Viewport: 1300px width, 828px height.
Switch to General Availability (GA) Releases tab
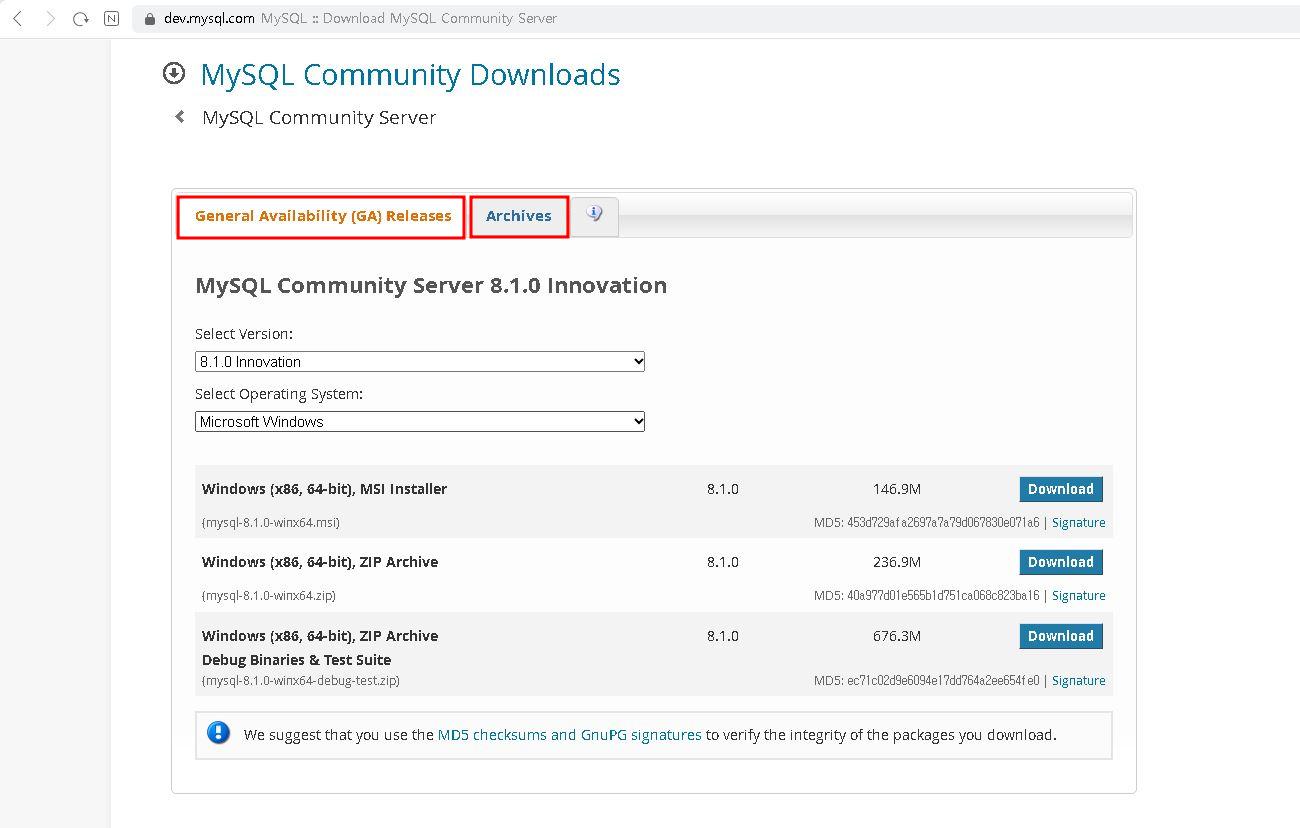coord(323,216)
